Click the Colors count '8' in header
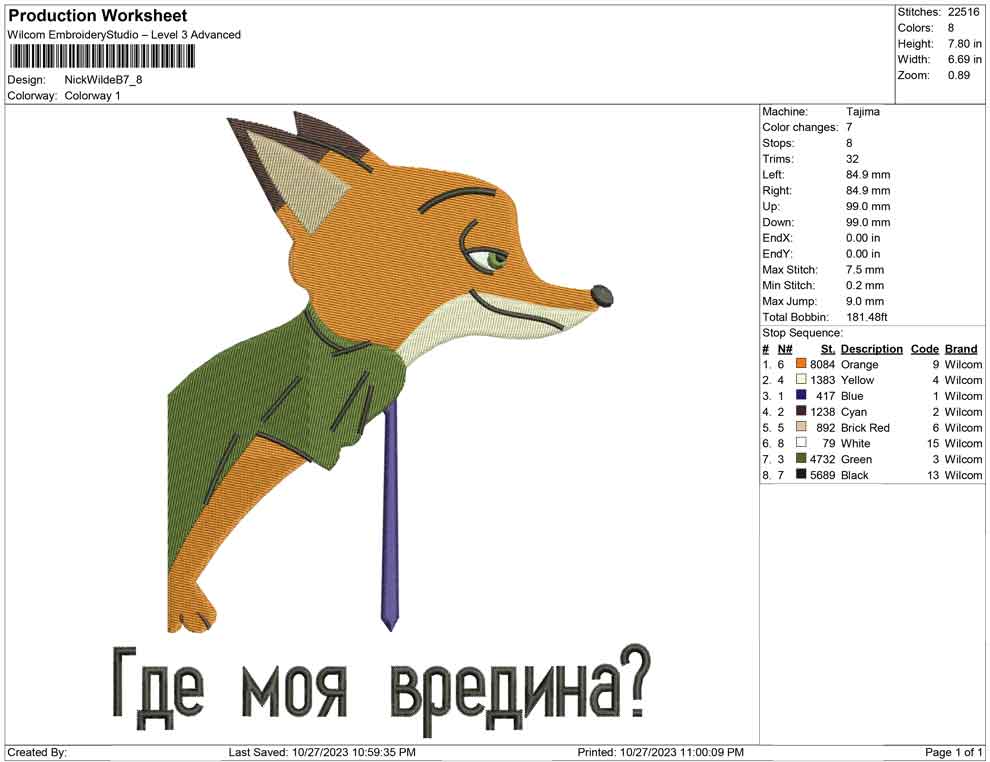This screenshot has height=762, width=990. (951, 28)
